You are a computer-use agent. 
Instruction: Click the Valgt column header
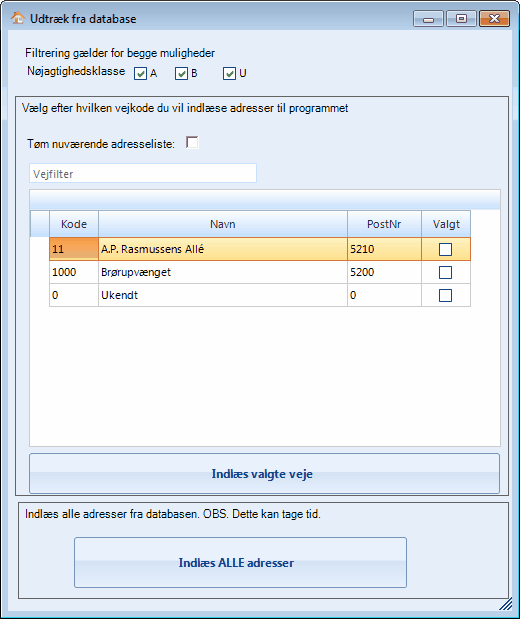[446, 224]
